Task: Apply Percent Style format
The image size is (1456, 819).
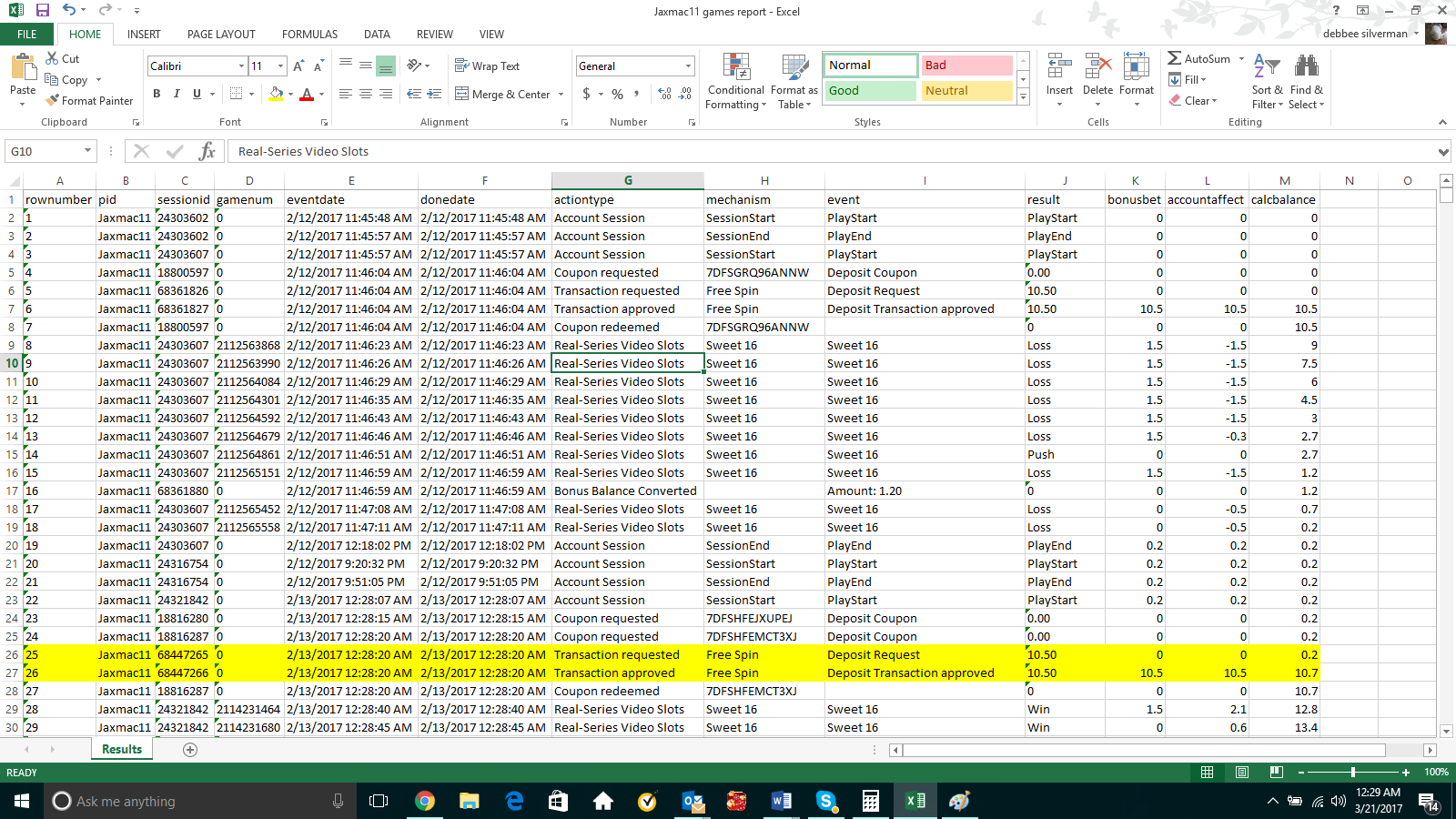Action: point(618,94)
